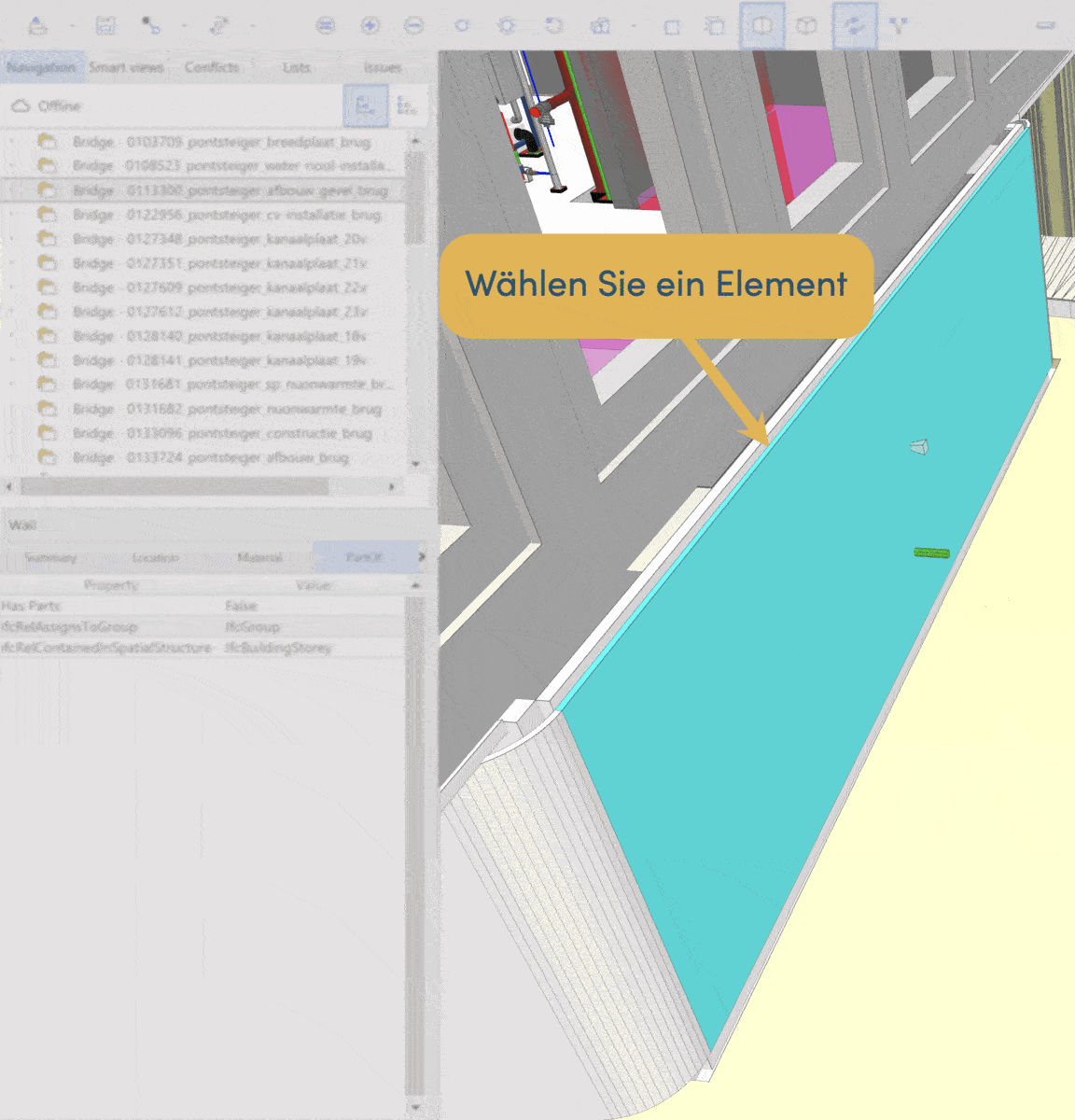Expand the Bridge 0103709 breedplaat_brug tree node
This screenshot has width=1075, height=1120.
13,142
